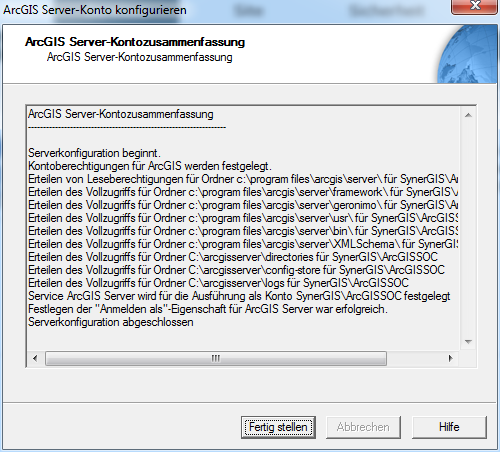Screen dimensions: 500x452
Task: Click 'Kontoberechtigungen für ArcGIS werden festgelegt.'
Action: (150, 166)
